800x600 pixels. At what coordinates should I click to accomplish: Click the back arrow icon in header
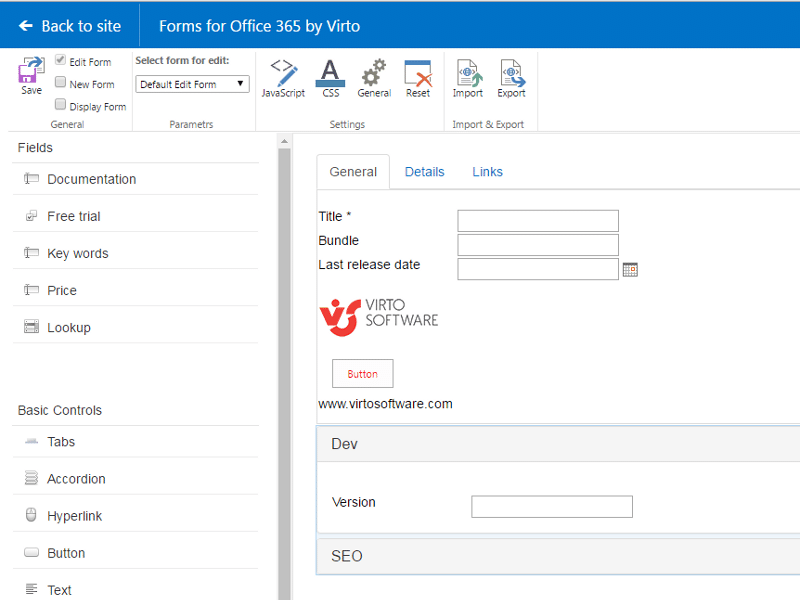coord(26,26)
